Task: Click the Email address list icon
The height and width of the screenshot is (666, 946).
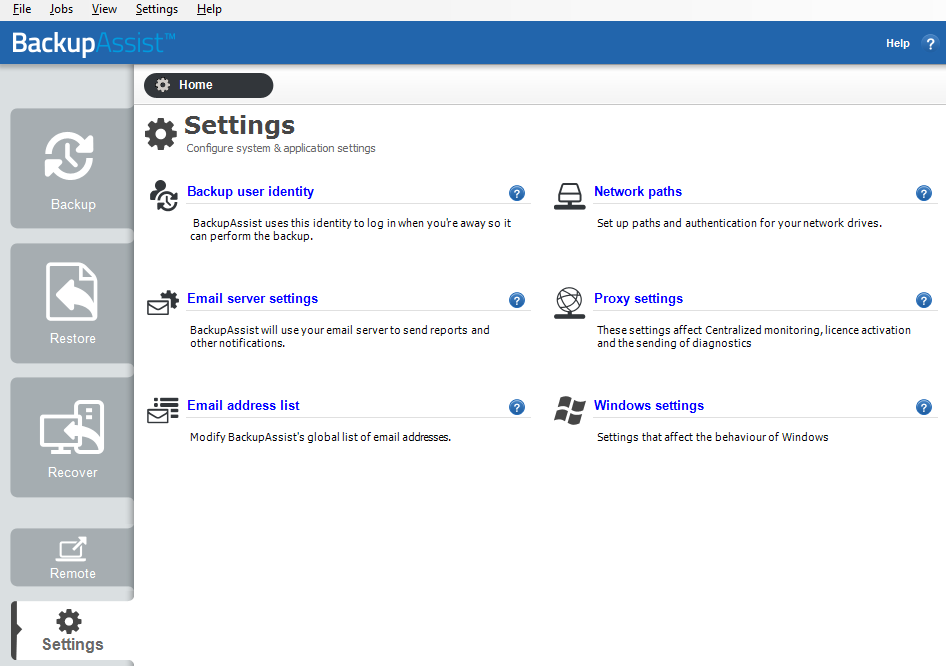Action: (163, 410)
